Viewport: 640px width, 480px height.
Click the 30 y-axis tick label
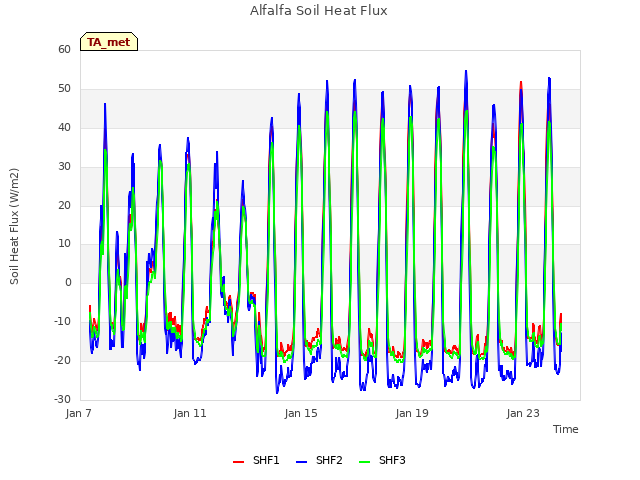coord(64,167)
